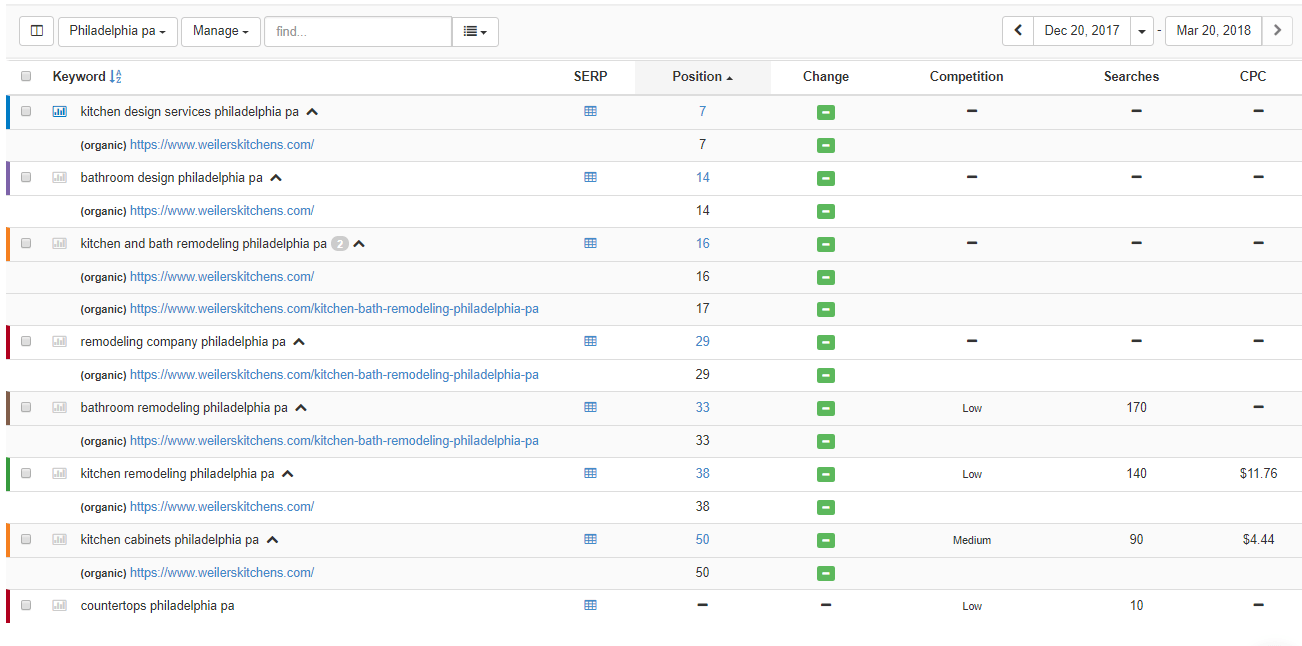Check kitchen cabinets philadelphia pa row
1302x646 pixels.
tap(26, 539)
